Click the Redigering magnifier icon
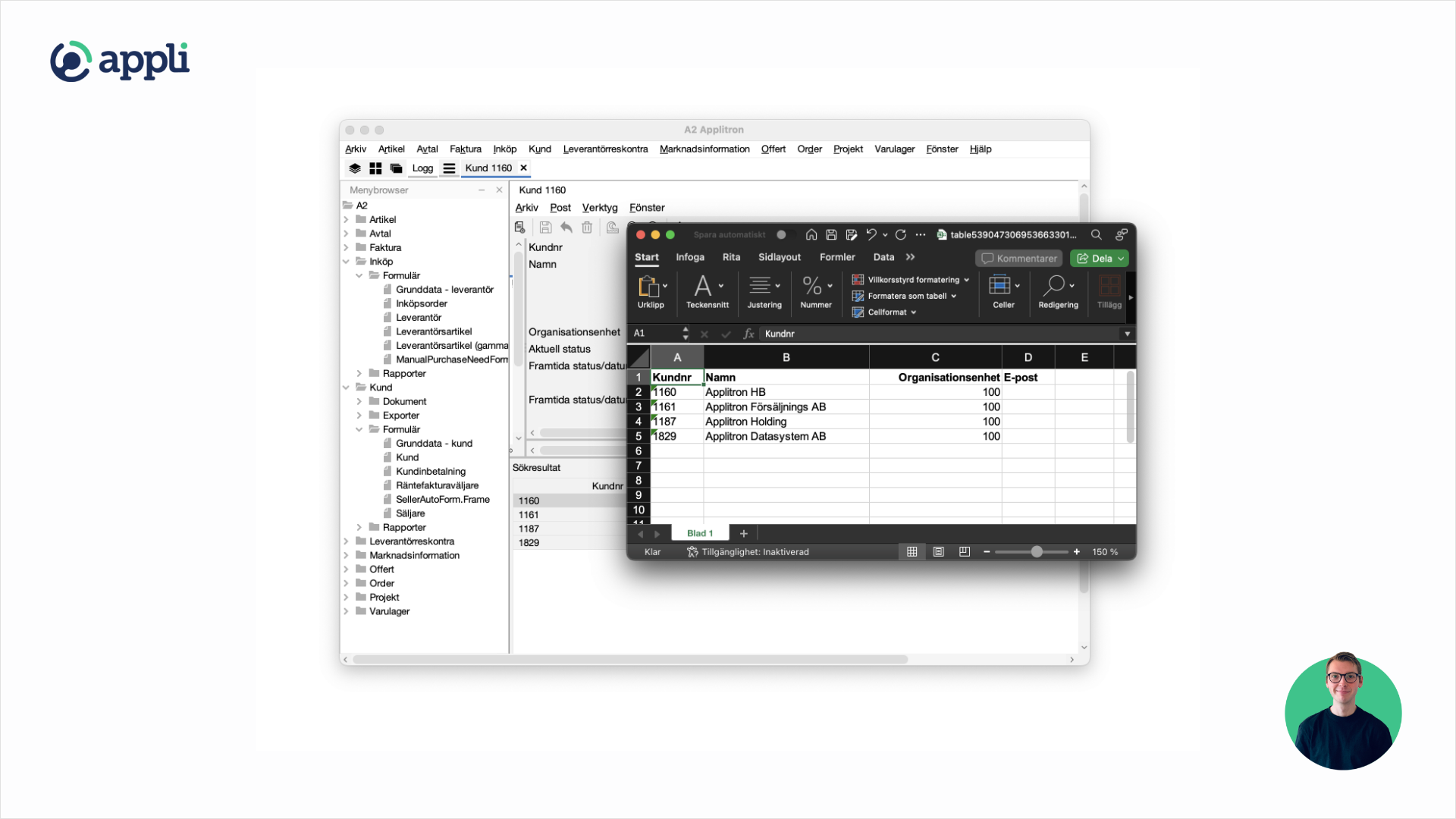Viewport: 1456px width, 819px height. coord(1054,286)
